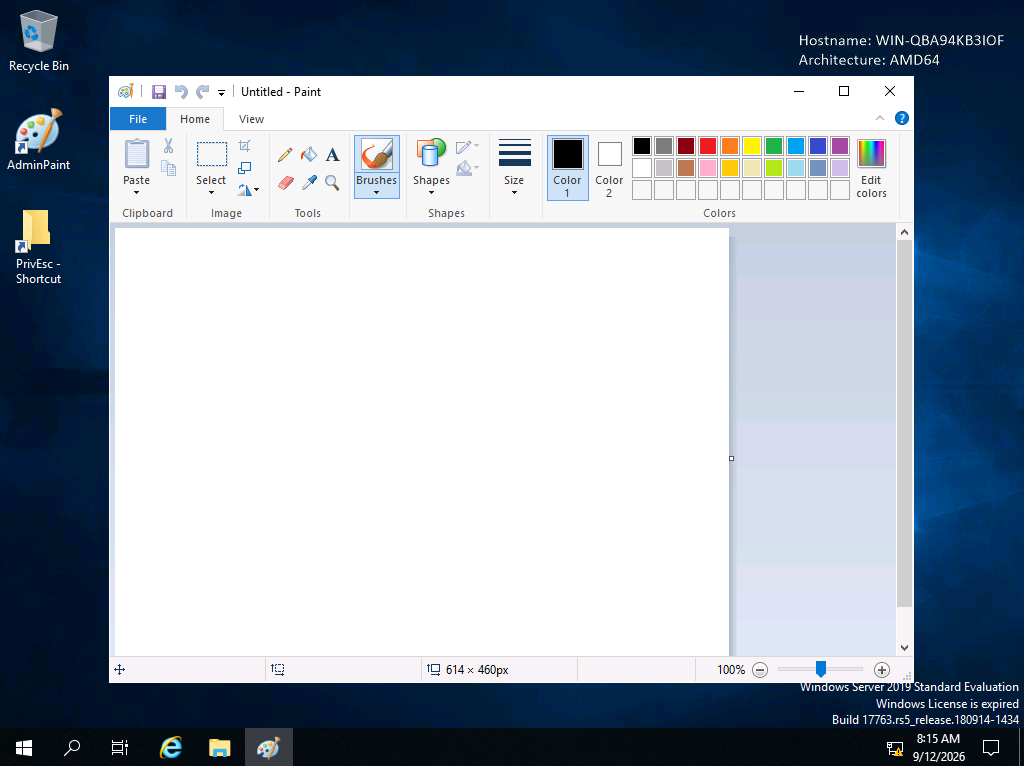The height and width of the screenshot is (766, 1024).
Task: Click the Undo arrow in title bar
Action: (x=181, y=92)
